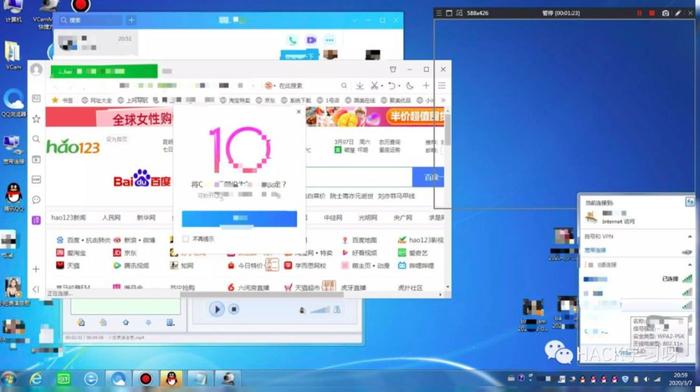The height and width of the screenshot is (392, 700).
Task: Click the pencil annotate icon on recorder bar
Action: (678, 13)
